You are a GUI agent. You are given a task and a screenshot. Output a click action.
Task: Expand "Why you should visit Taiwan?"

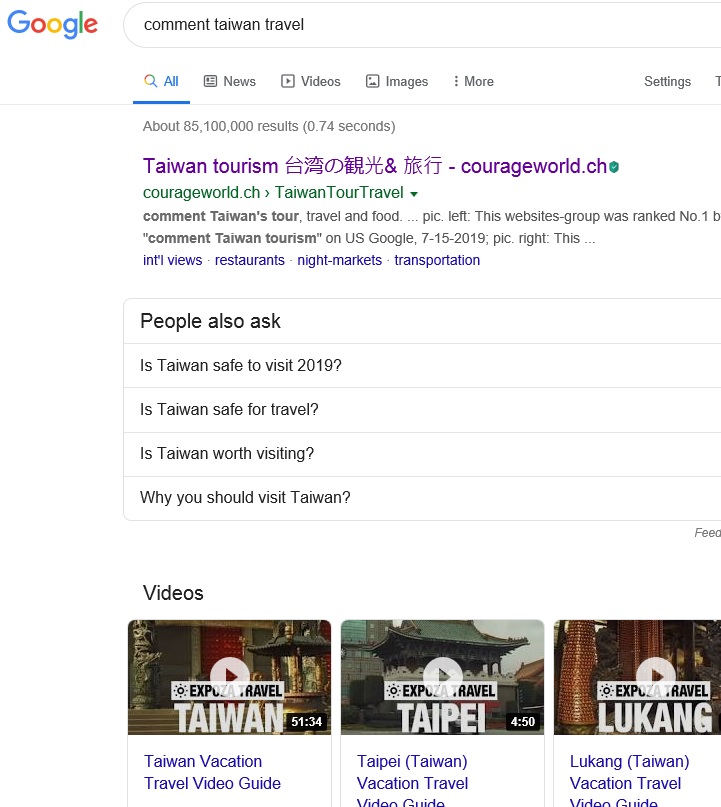click(x=245, y=498)
